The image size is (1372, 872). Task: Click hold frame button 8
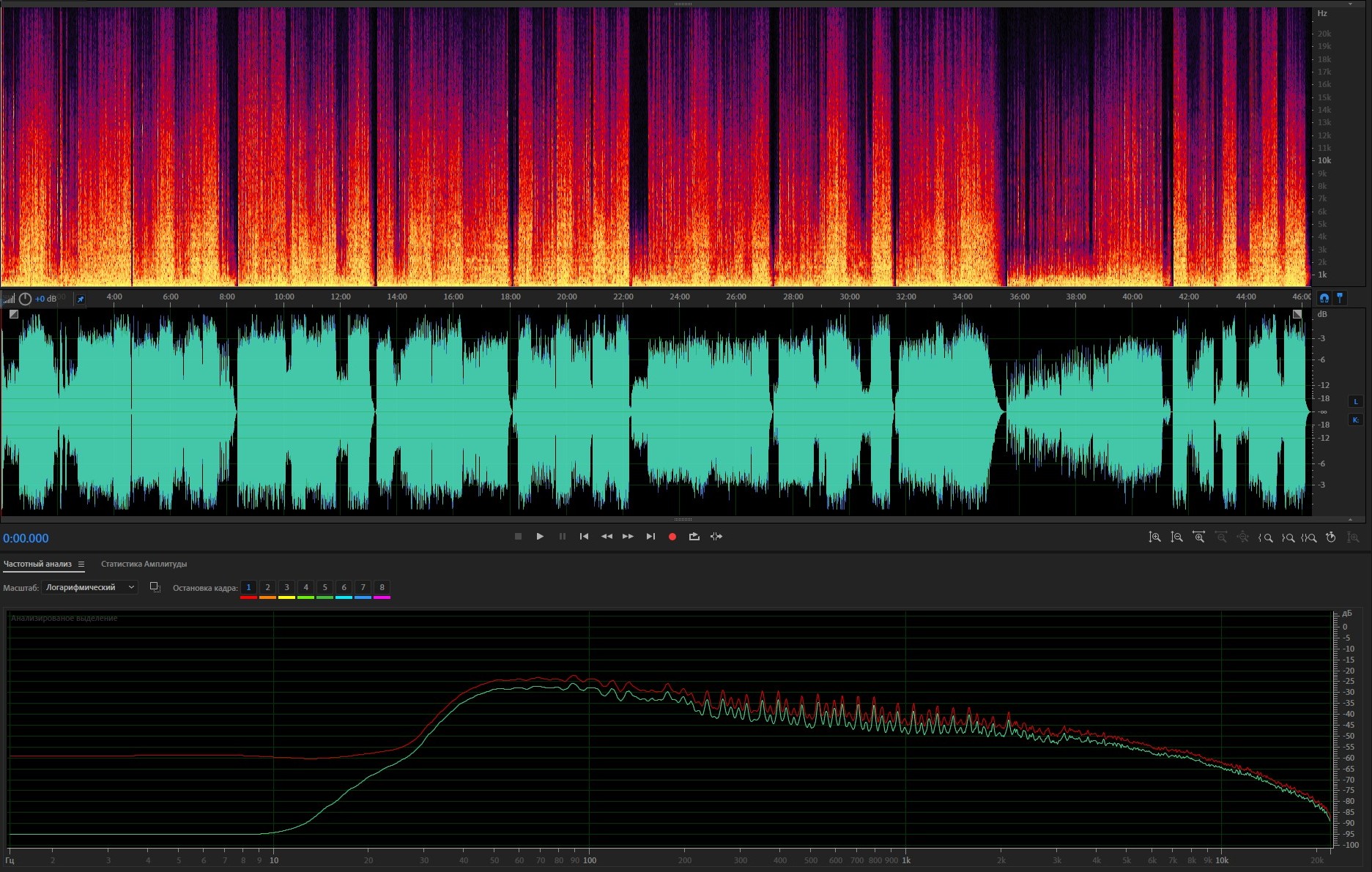coord(382,587)
